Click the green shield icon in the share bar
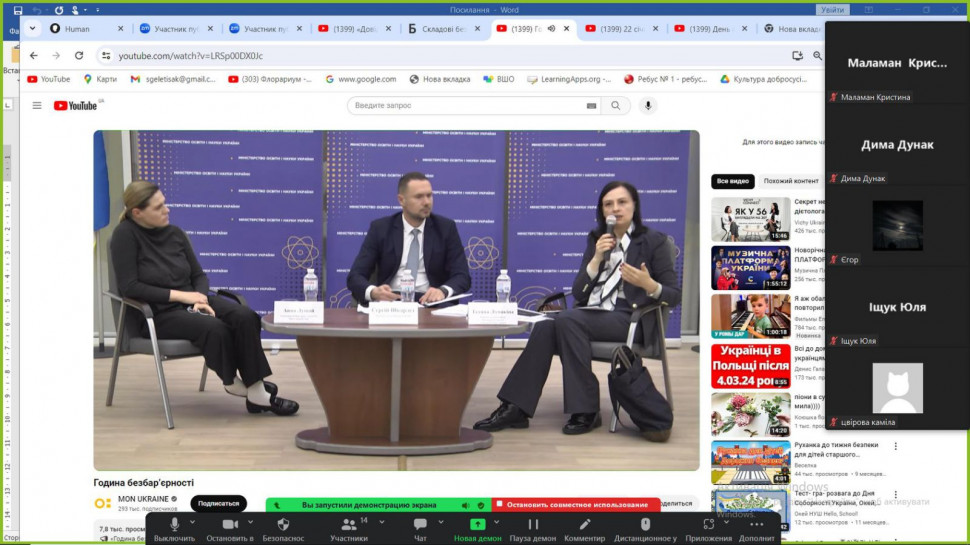The height and width of the screenshot is (545, 970). (481, 505)
